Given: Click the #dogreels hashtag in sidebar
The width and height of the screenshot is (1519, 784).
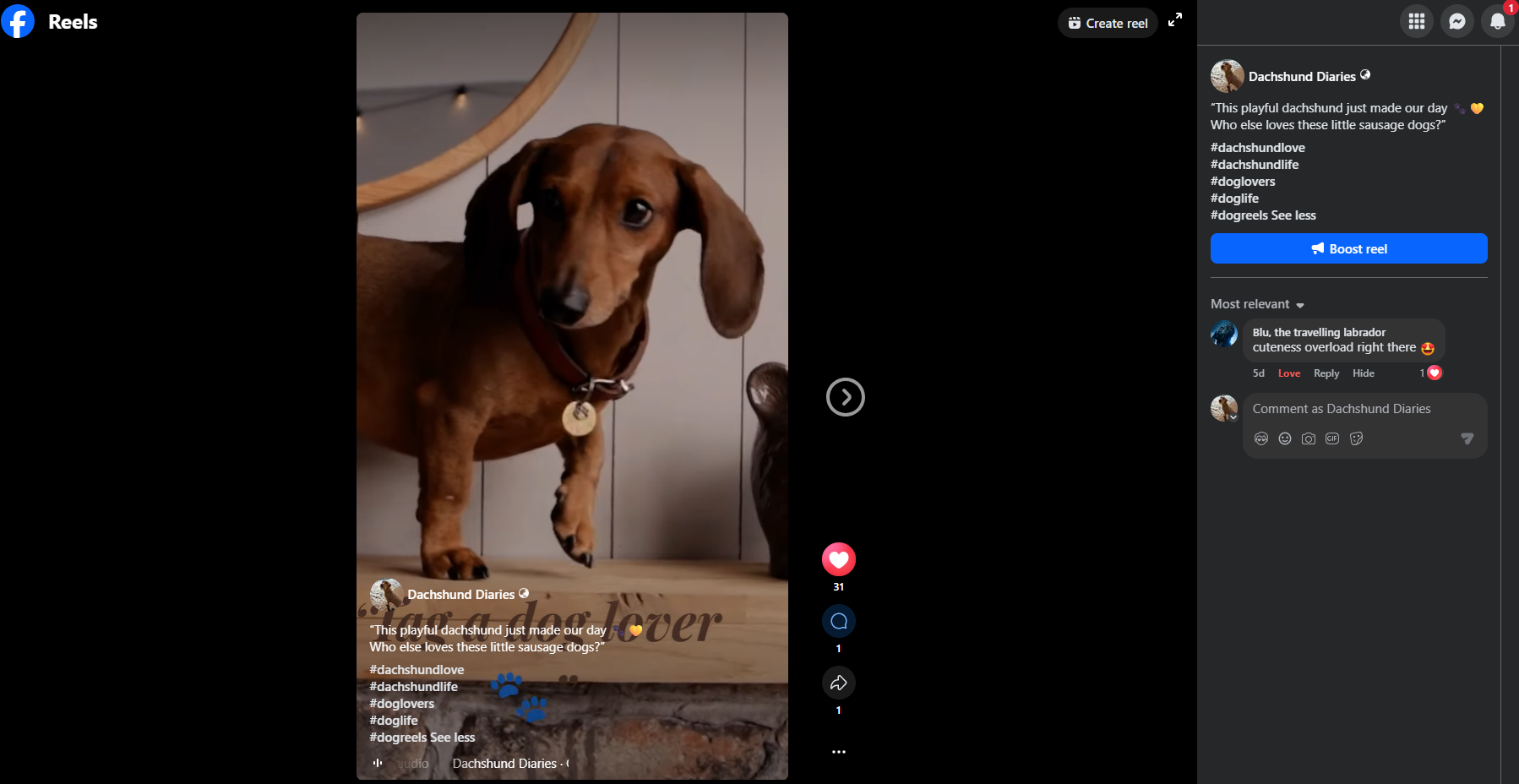Looking at the screenshot, I should pos(1239,215).
